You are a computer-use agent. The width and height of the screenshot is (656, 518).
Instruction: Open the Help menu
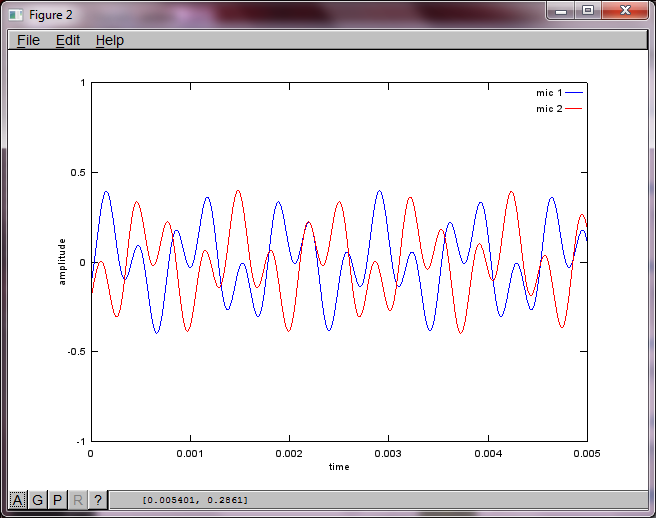[x=110, y=40]
